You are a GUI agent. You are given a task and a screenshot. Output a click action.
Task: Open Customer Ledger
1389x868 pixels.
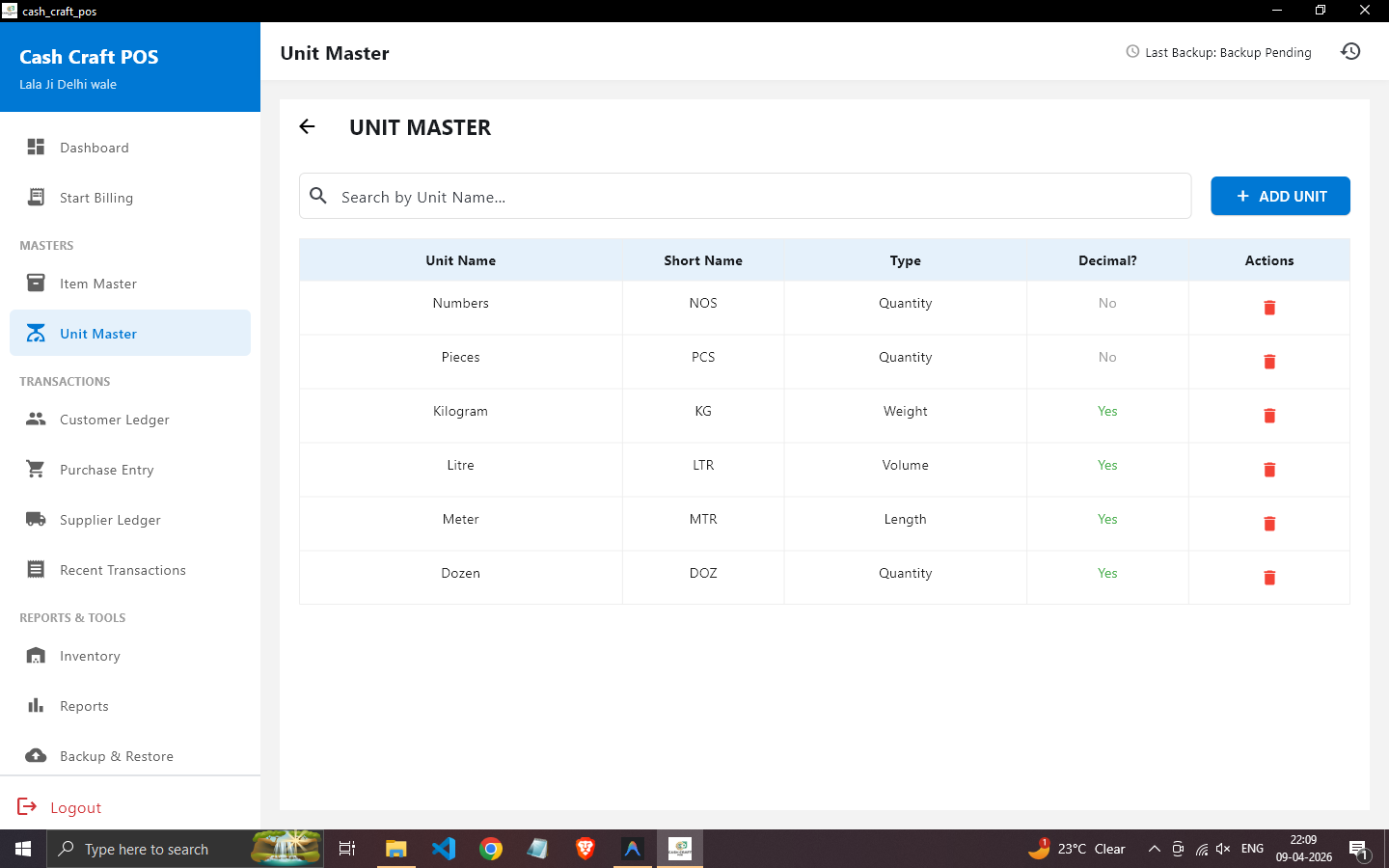point(130,420)
